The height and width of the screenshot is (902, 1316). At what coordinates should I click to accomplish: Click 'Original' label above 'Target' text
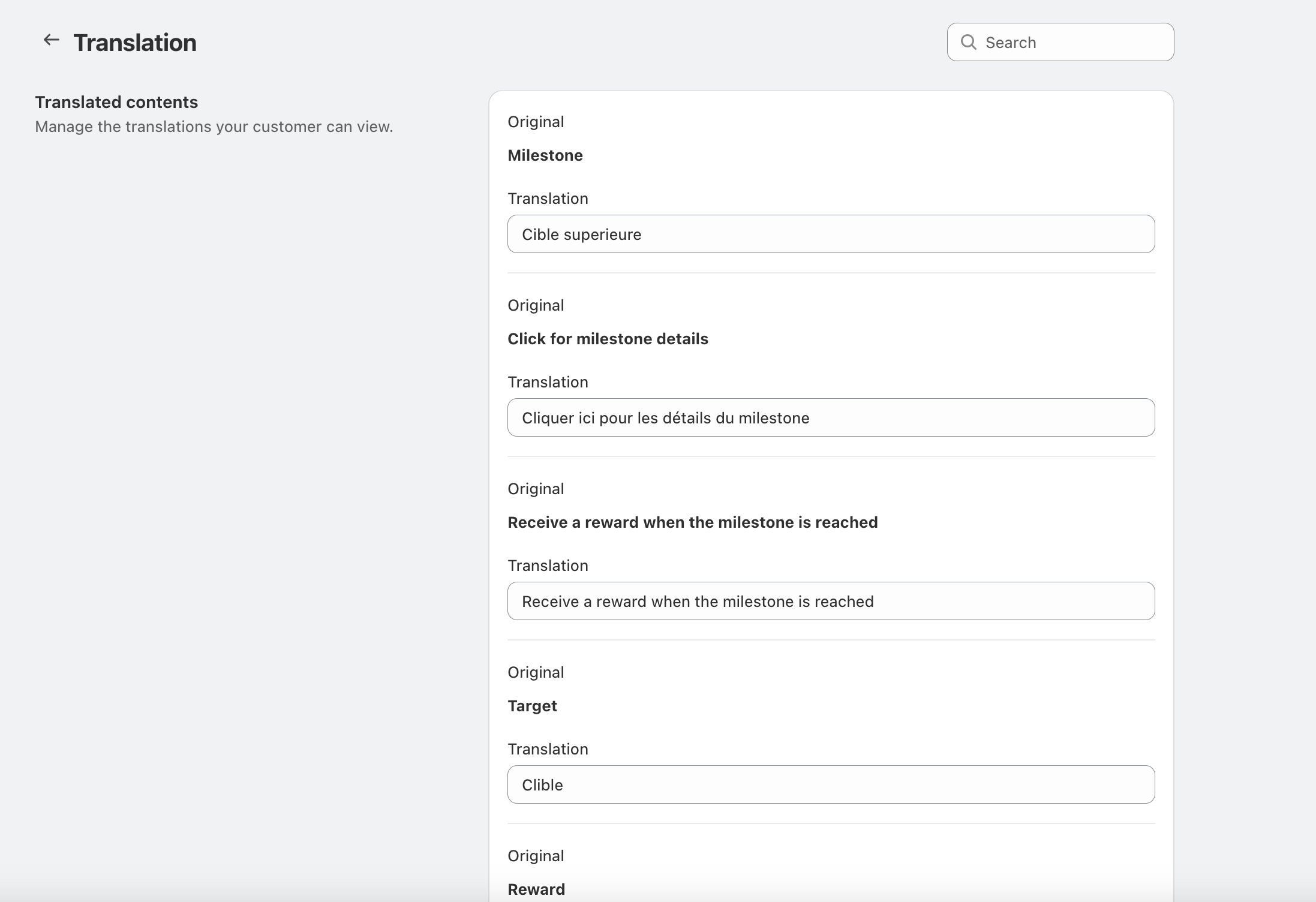(x=536, y=672)
